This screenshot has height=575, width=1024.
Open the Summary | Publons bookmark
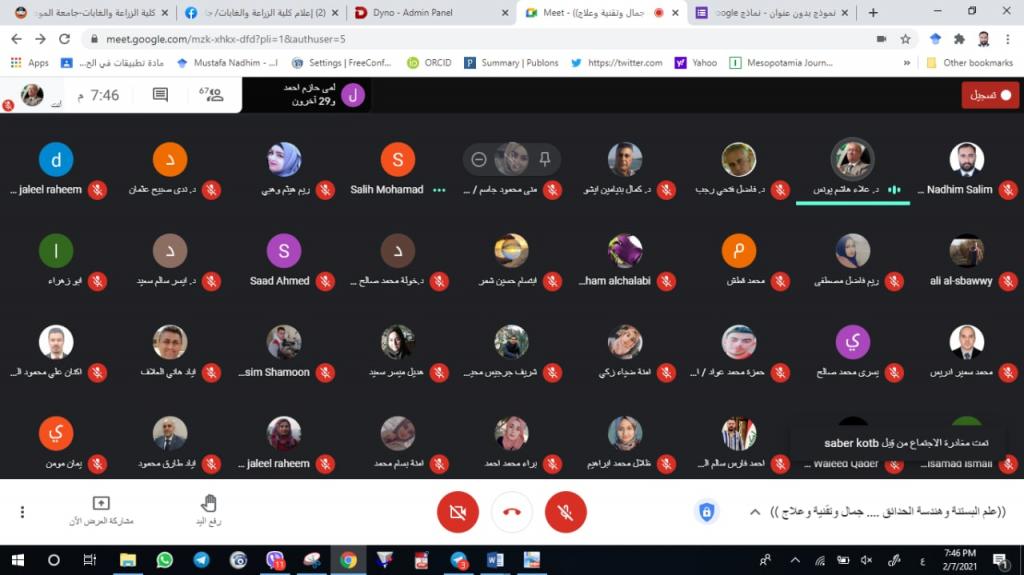(x=511, y=63)
